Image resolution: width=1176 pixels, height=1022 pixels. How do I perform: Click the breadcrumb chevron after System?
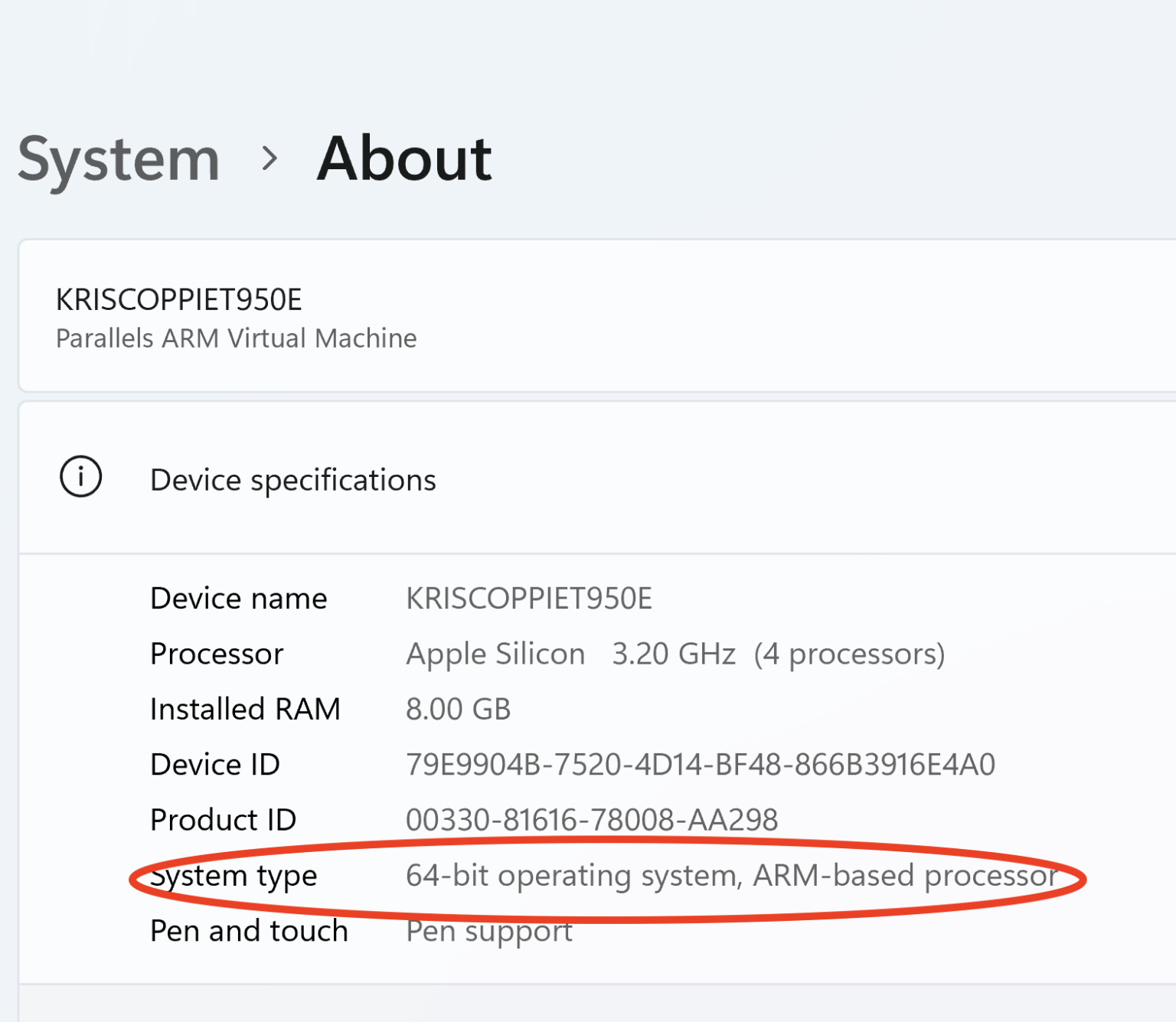point(269,159)
